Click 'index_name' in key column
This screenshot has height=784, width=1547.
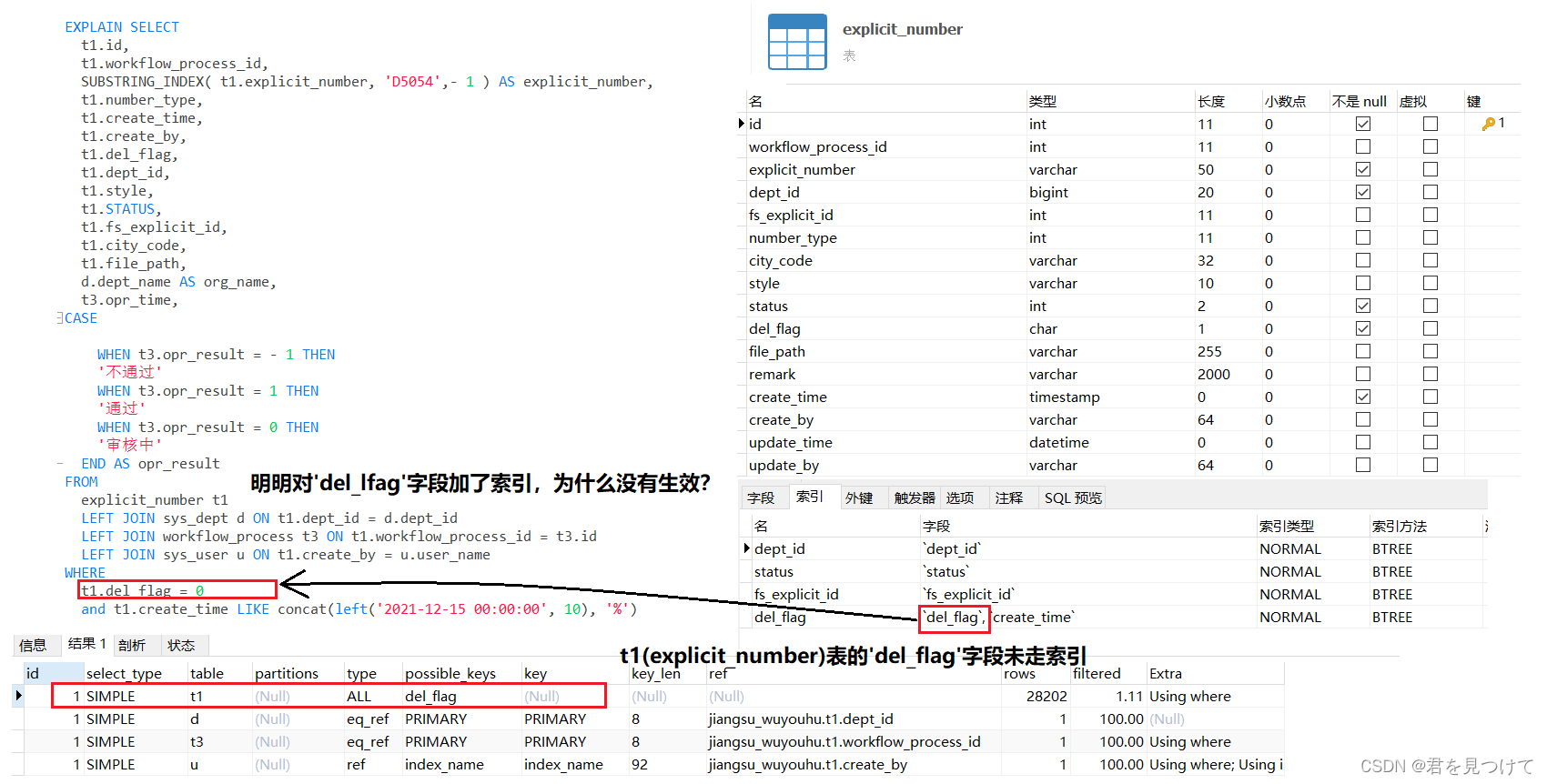coord(563,764)
